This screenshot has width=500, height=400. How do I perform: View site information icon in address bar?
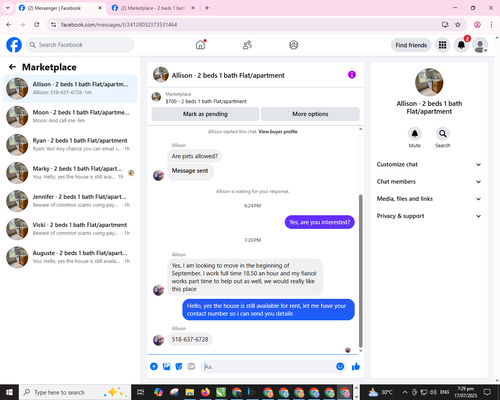click(x=53, y=25)
